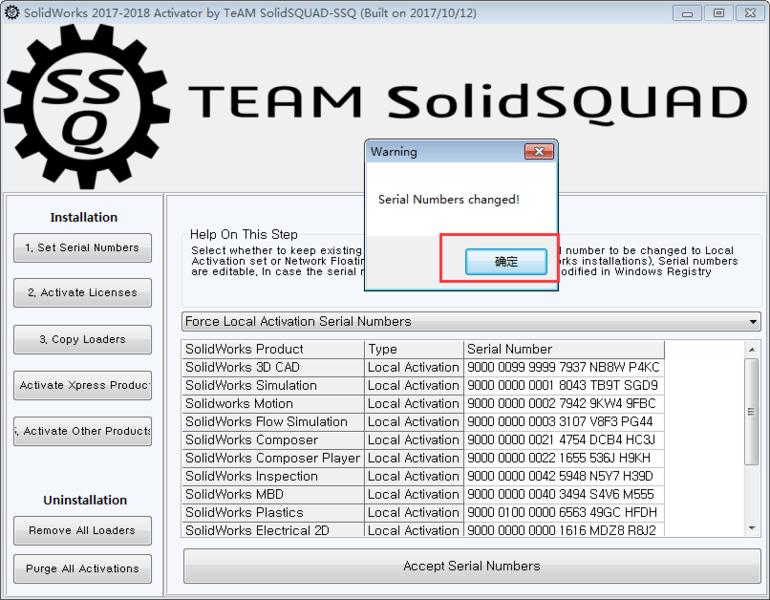Close the Warning dialog with X
Screen dimensions: 770x600
tap(539, 151)
